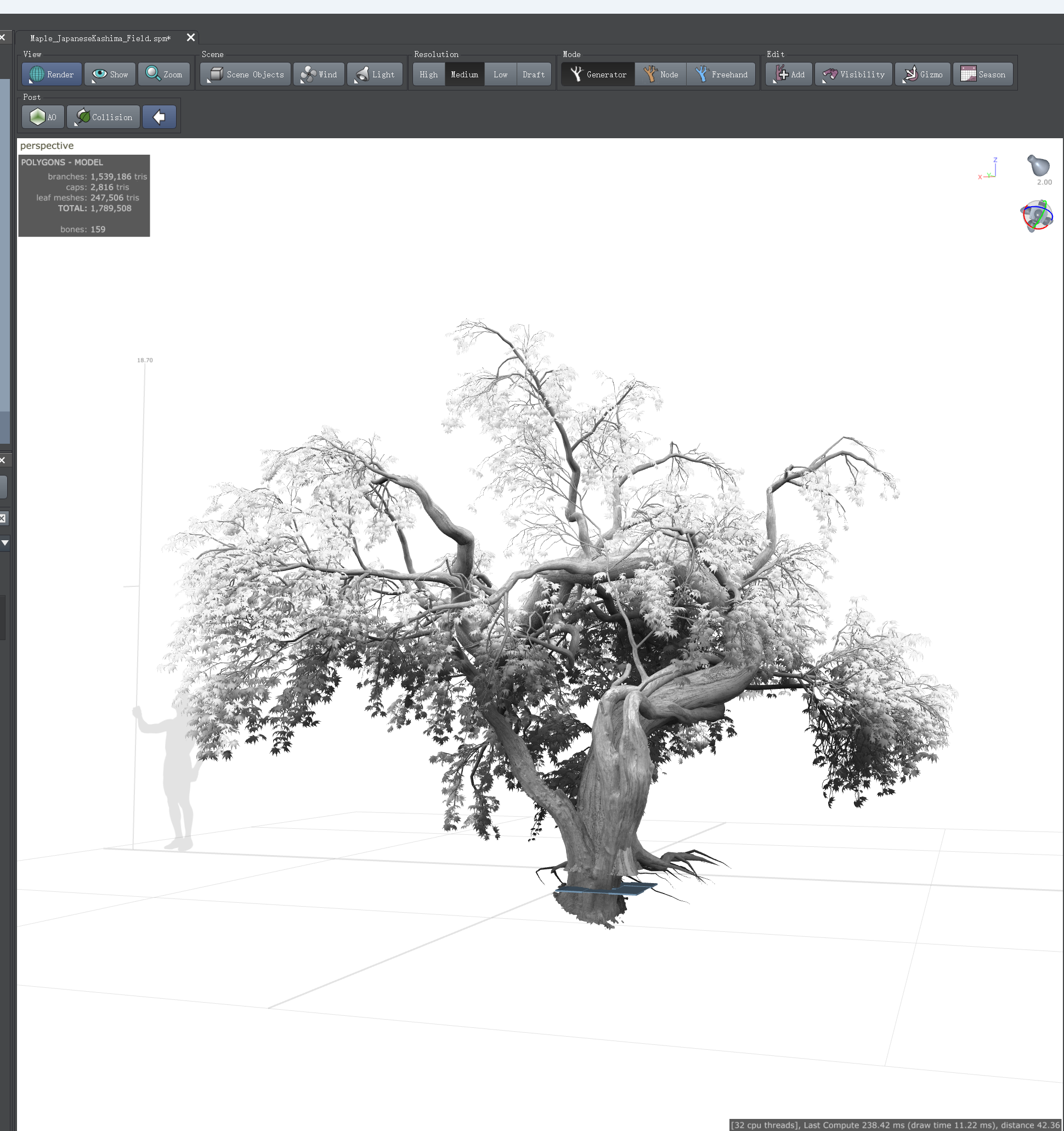Toggle the AO post effect
The height and width of the screenshot is (1131, 1064).
[43, 117]
